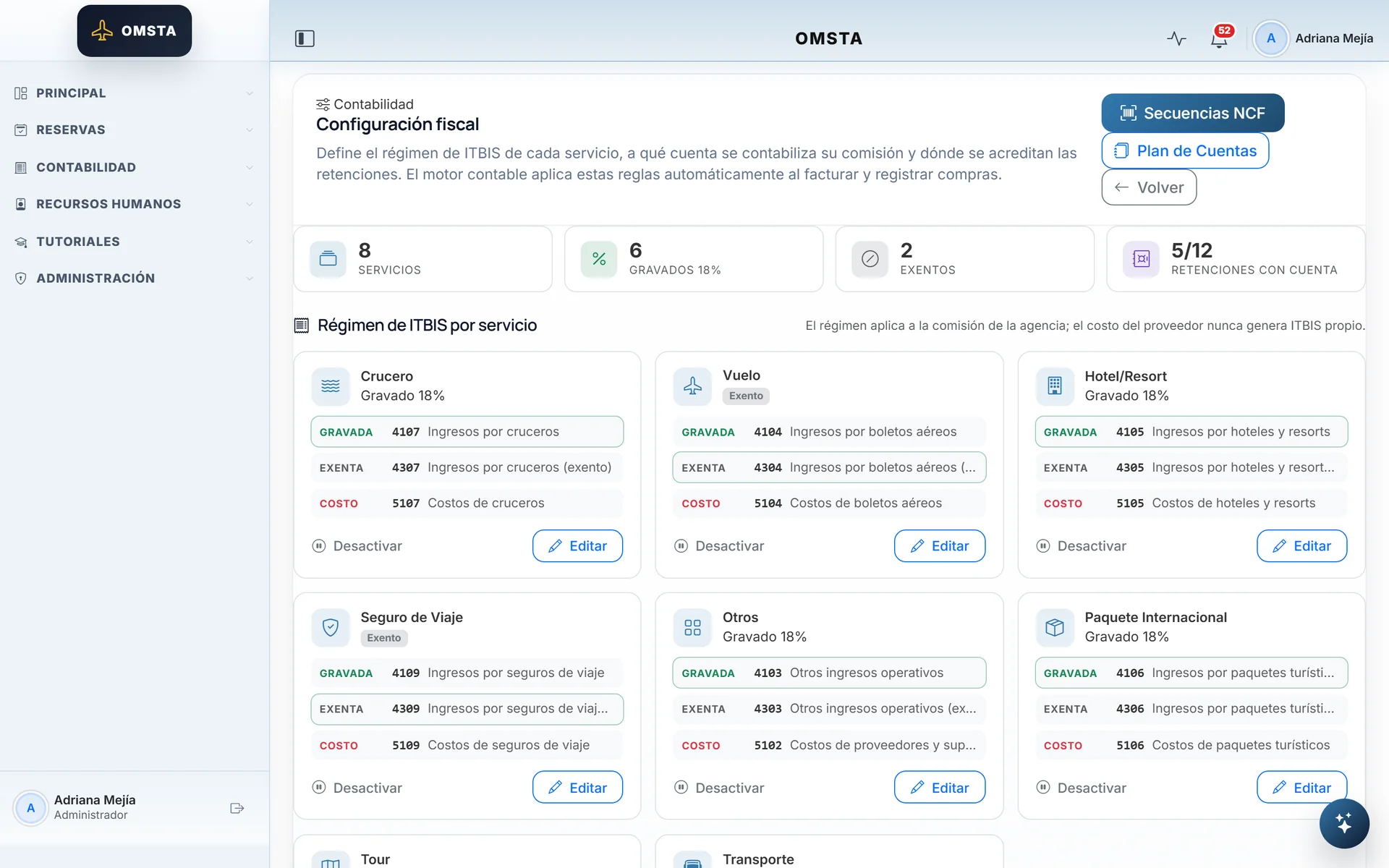Click the Retenciones con cuenta icon
This screenshot has height=868, width=1389.
1141,259
